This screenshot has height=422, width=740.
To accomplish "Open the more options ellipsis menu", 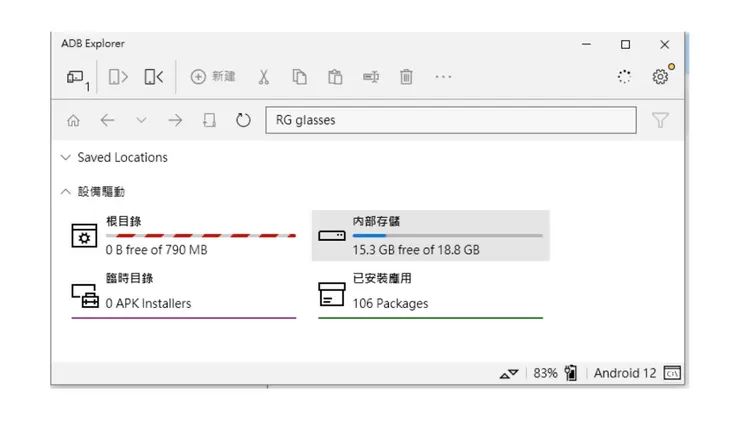I will [443, 77].
